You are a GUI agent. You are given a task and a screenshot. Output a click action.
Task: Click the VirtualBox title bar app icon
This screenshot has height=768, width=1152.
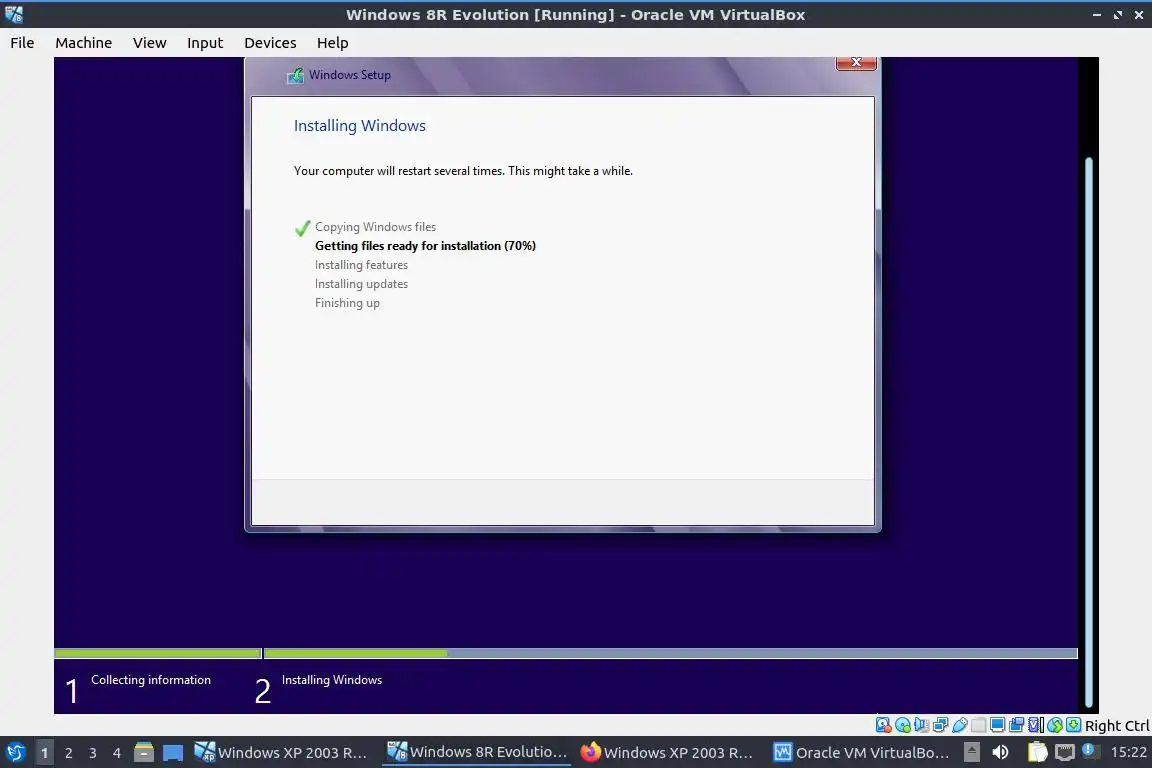point(14,14)
